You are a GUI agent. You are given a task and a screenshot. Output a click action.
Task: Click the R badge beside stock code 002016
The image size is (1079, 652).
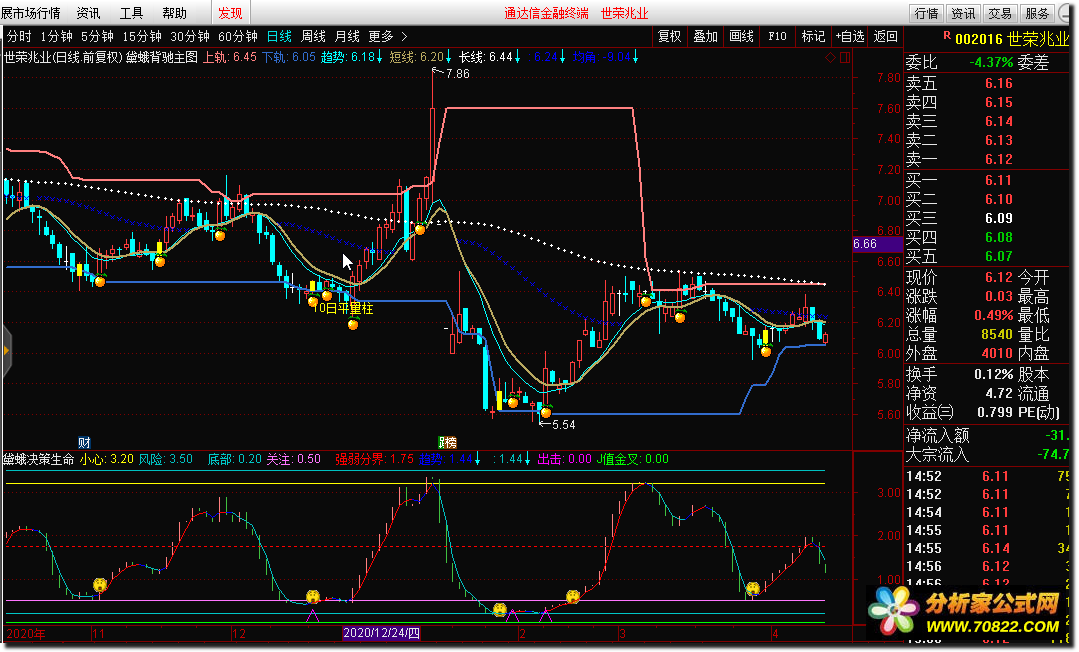click(x=947, y=34)
